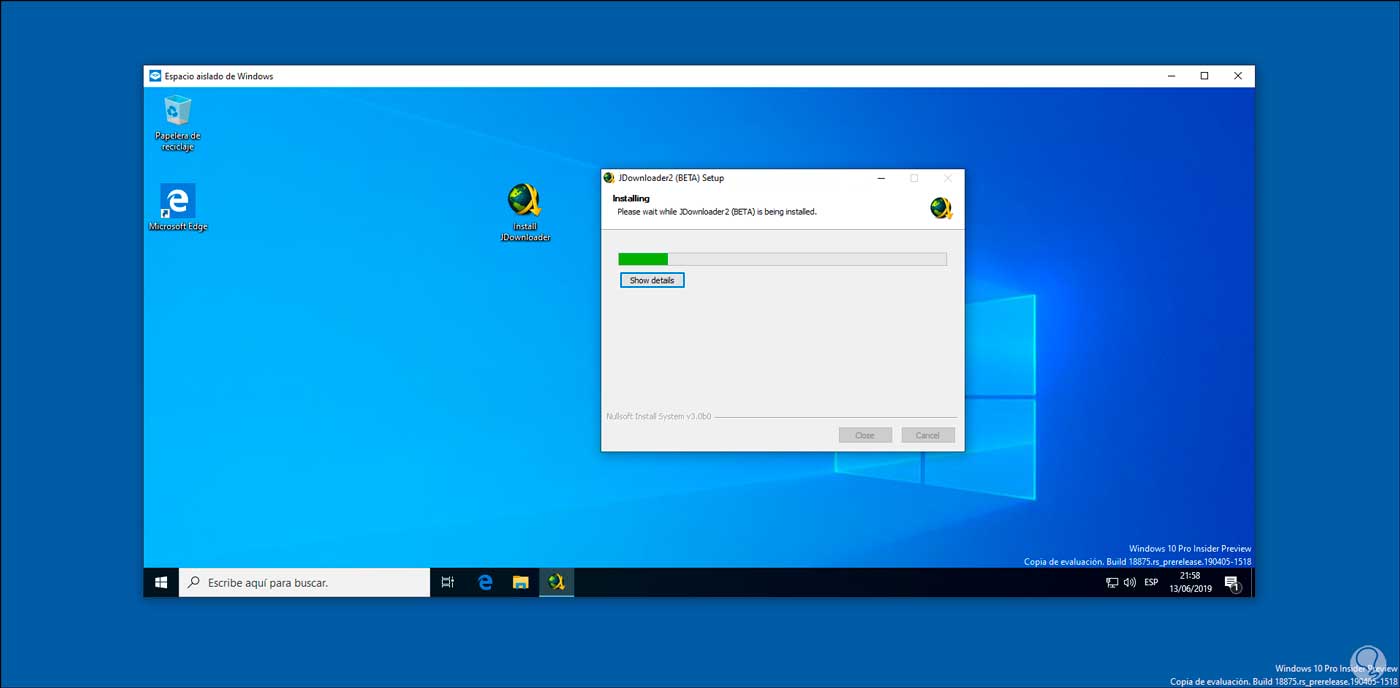This screenshot has height=688, width=1400.
Task: Launch Edge from the taskbar
Action: (485, 582)
